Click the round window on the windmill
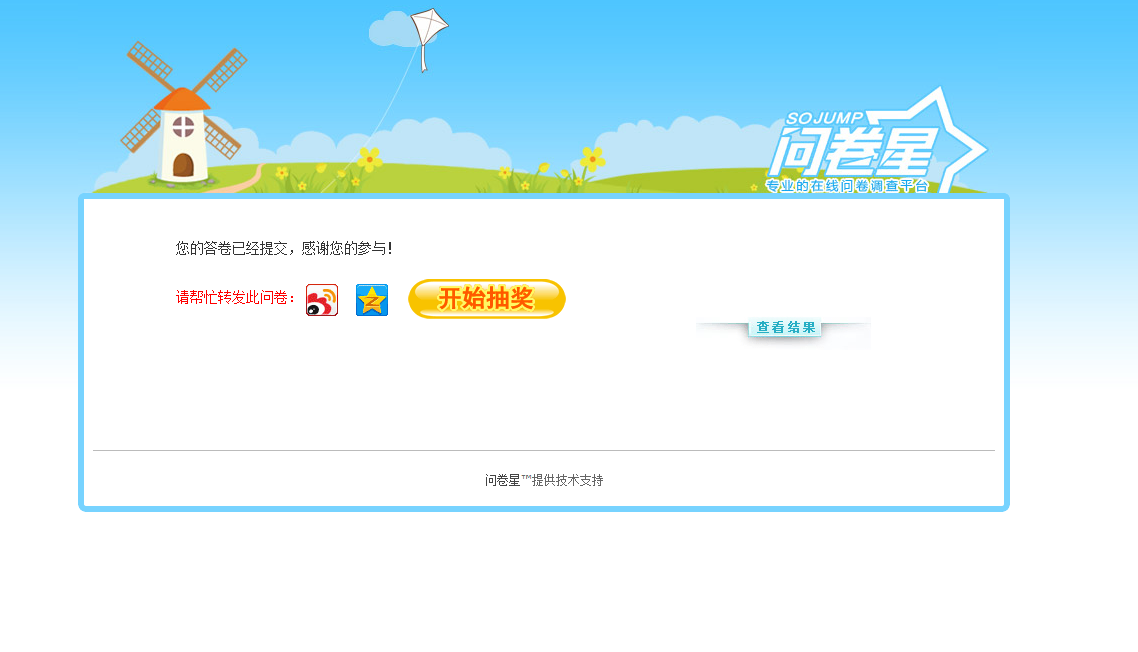 (x=183, y=126)
